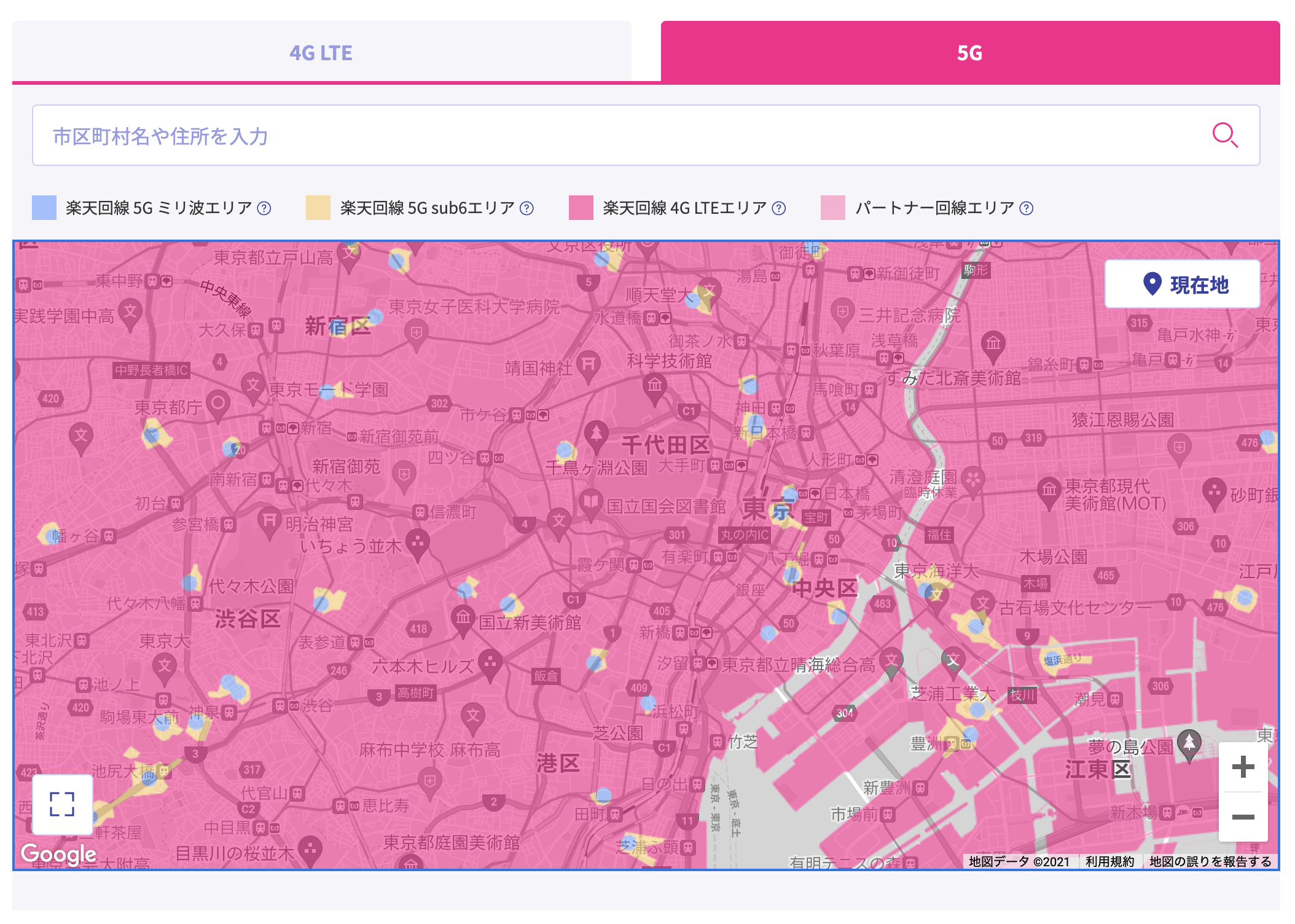Screen dimensions: 1295x924
Task: Click the light pink partner area swatch
Action: click(833, 208)
